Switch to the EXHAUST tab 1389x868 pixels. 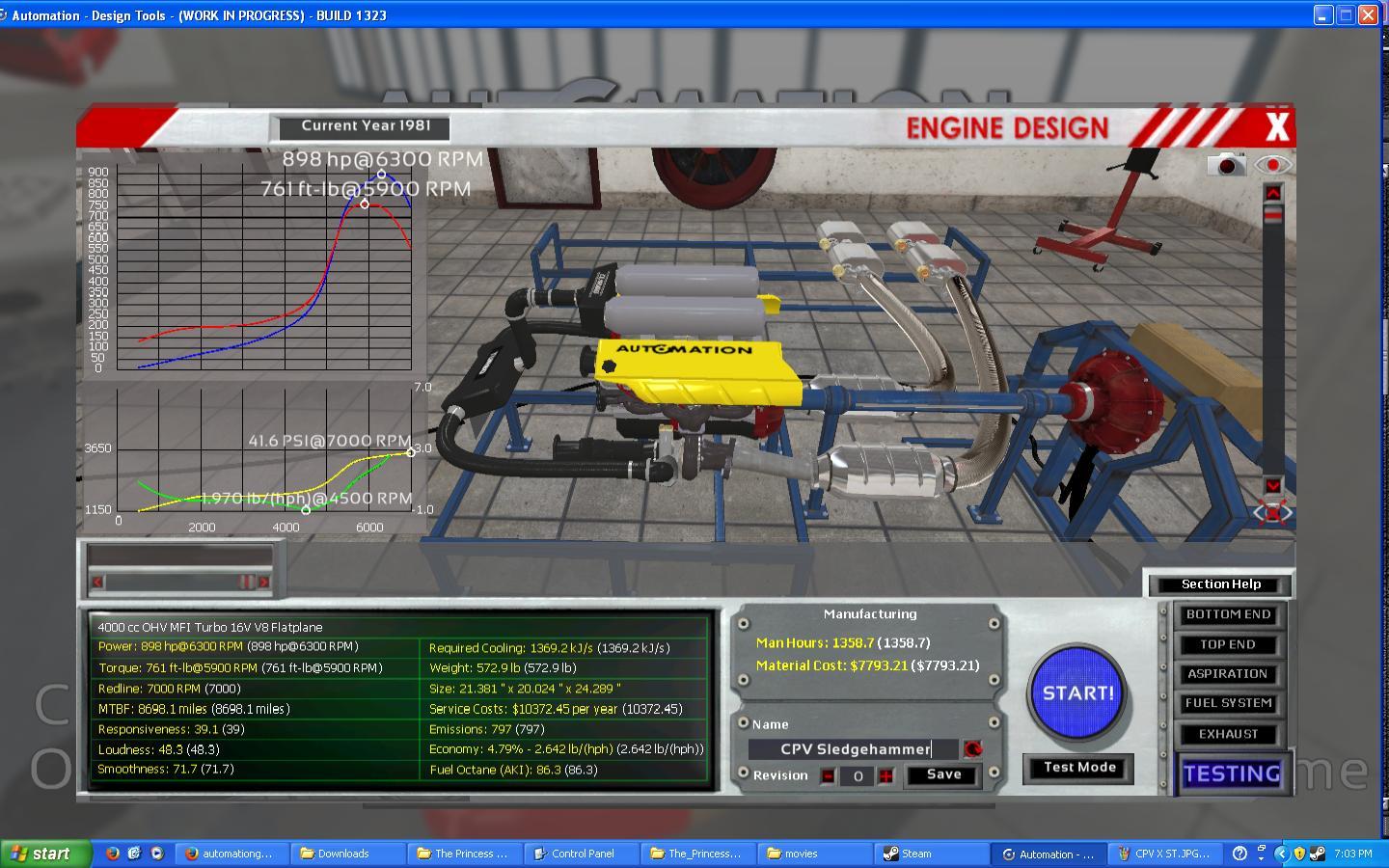click(x=1228, y=734)
